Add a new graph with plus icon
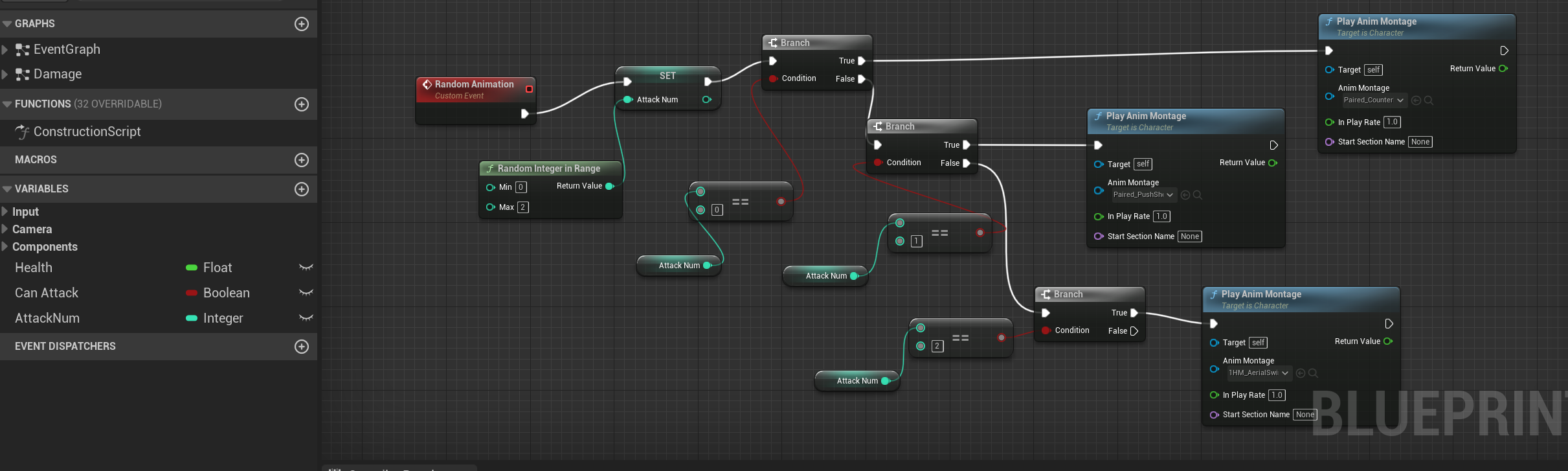 pos(301,24)
